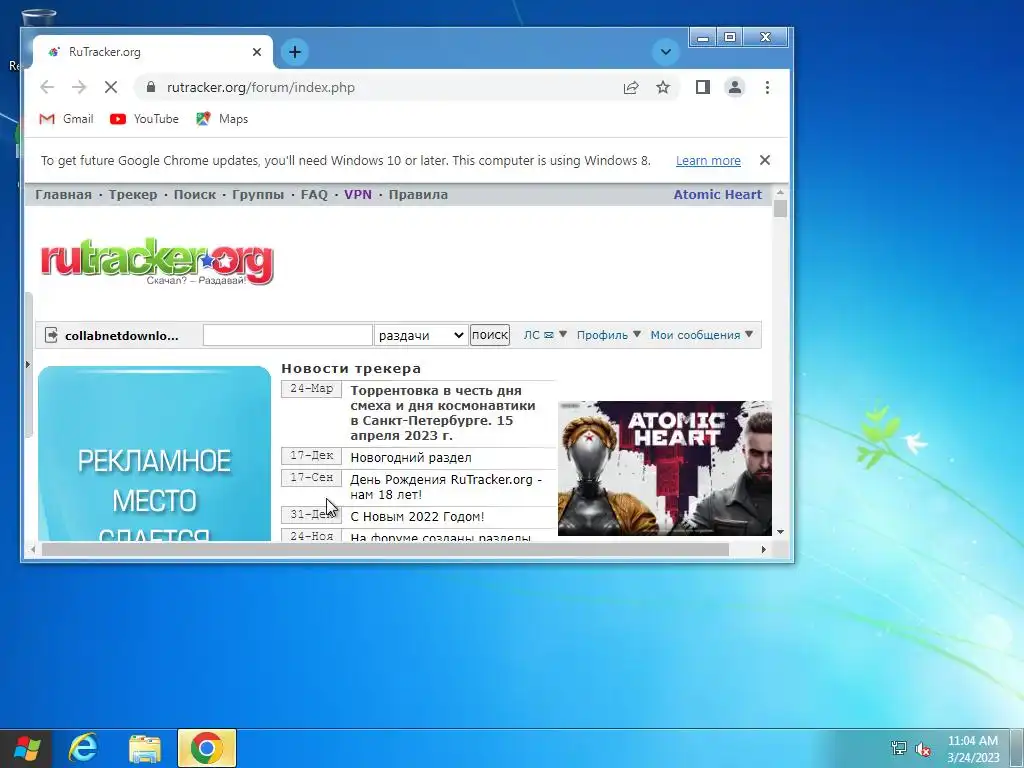
Task: Open Группы menu item
Action: [x=258, y=195]
